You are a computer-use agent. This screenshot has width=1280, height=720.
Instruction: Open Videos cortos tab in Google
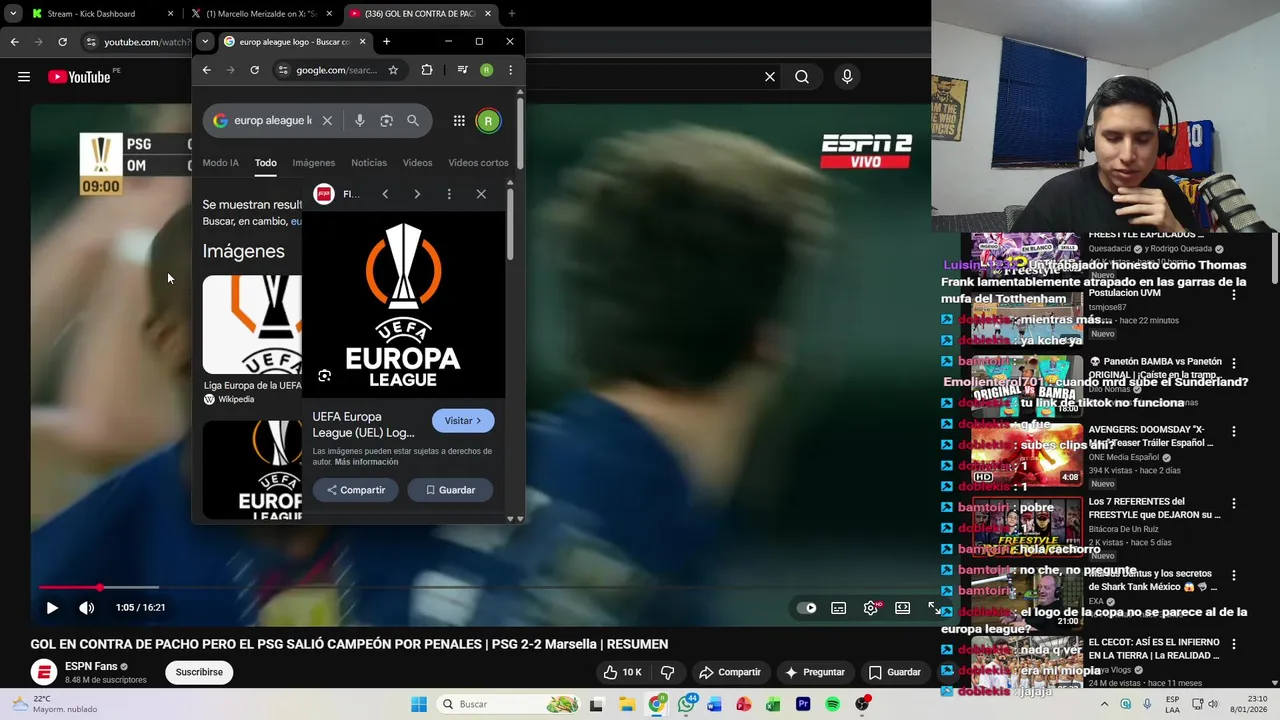point(478,163)
